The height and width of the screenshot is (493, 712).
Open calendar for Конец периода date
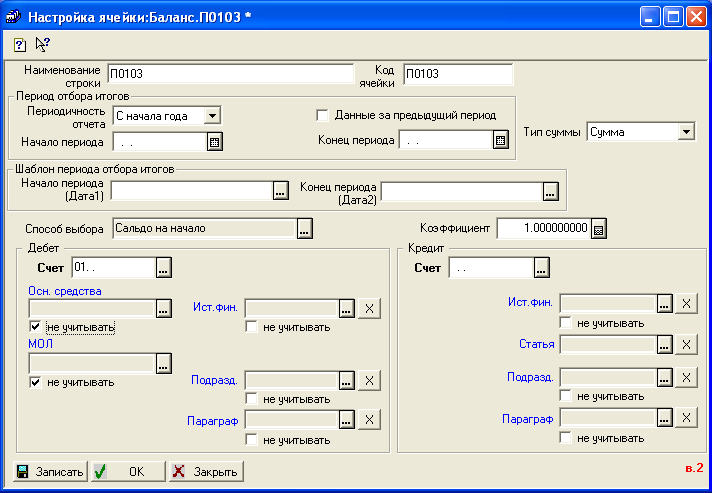coord(500,140)
